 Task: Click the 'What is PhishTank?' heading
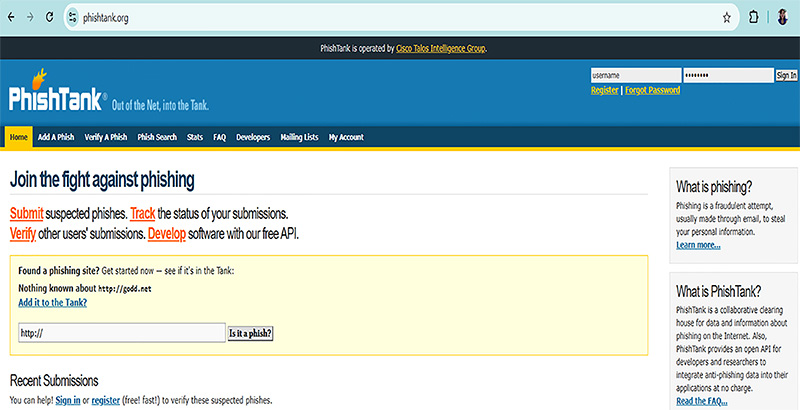click(719, 292)
